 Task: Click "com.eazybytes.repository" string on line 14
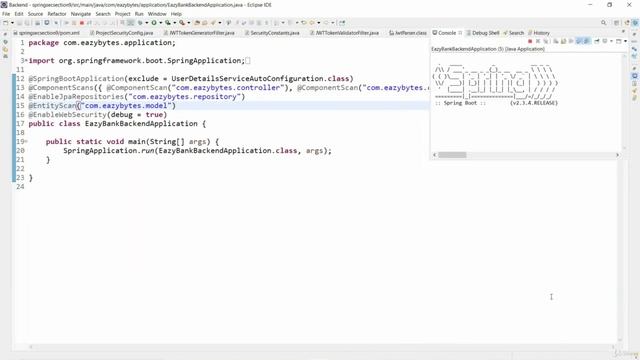[x=184, y=97]
